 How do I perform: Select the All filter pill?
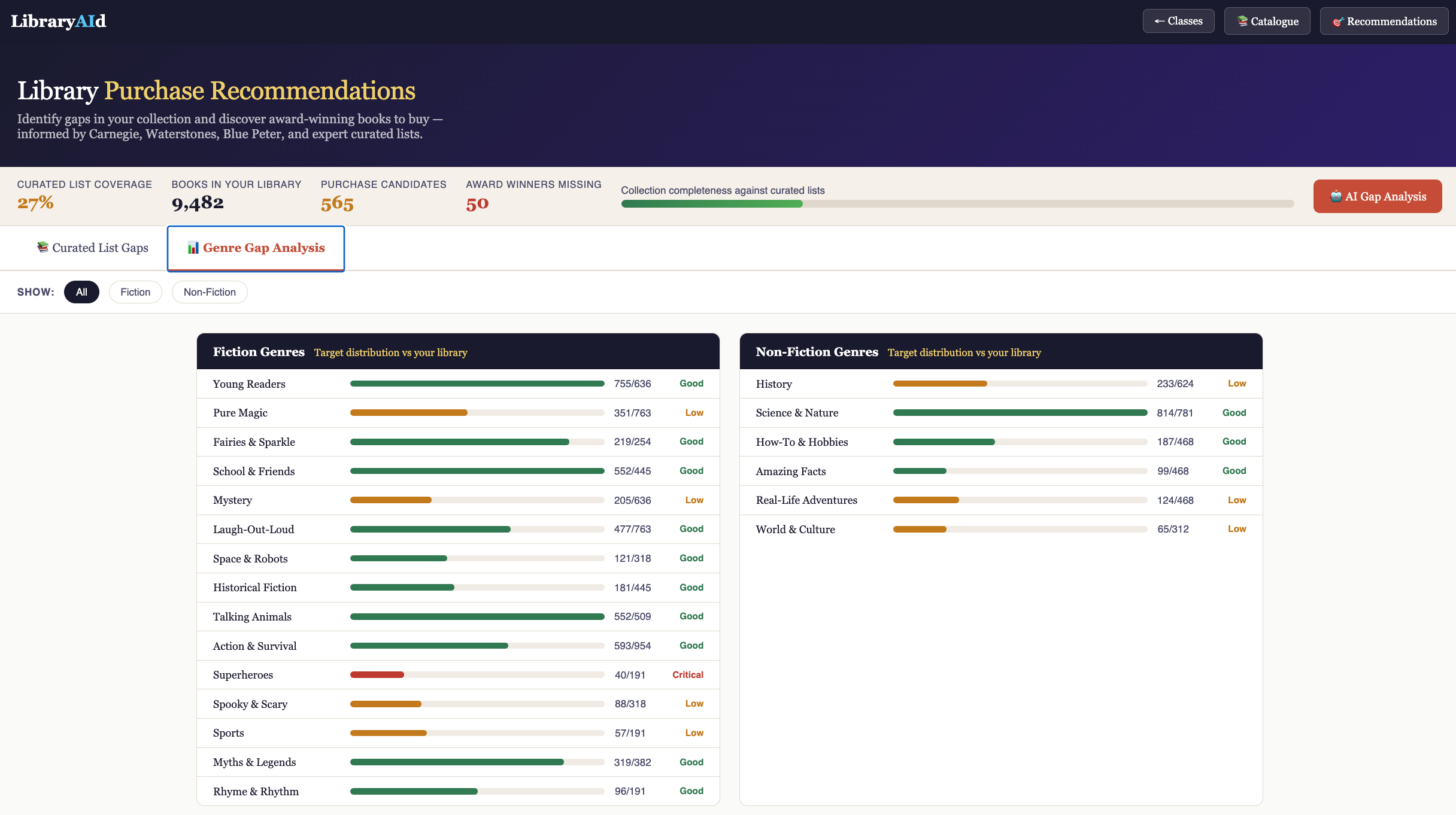pos(81,292)
